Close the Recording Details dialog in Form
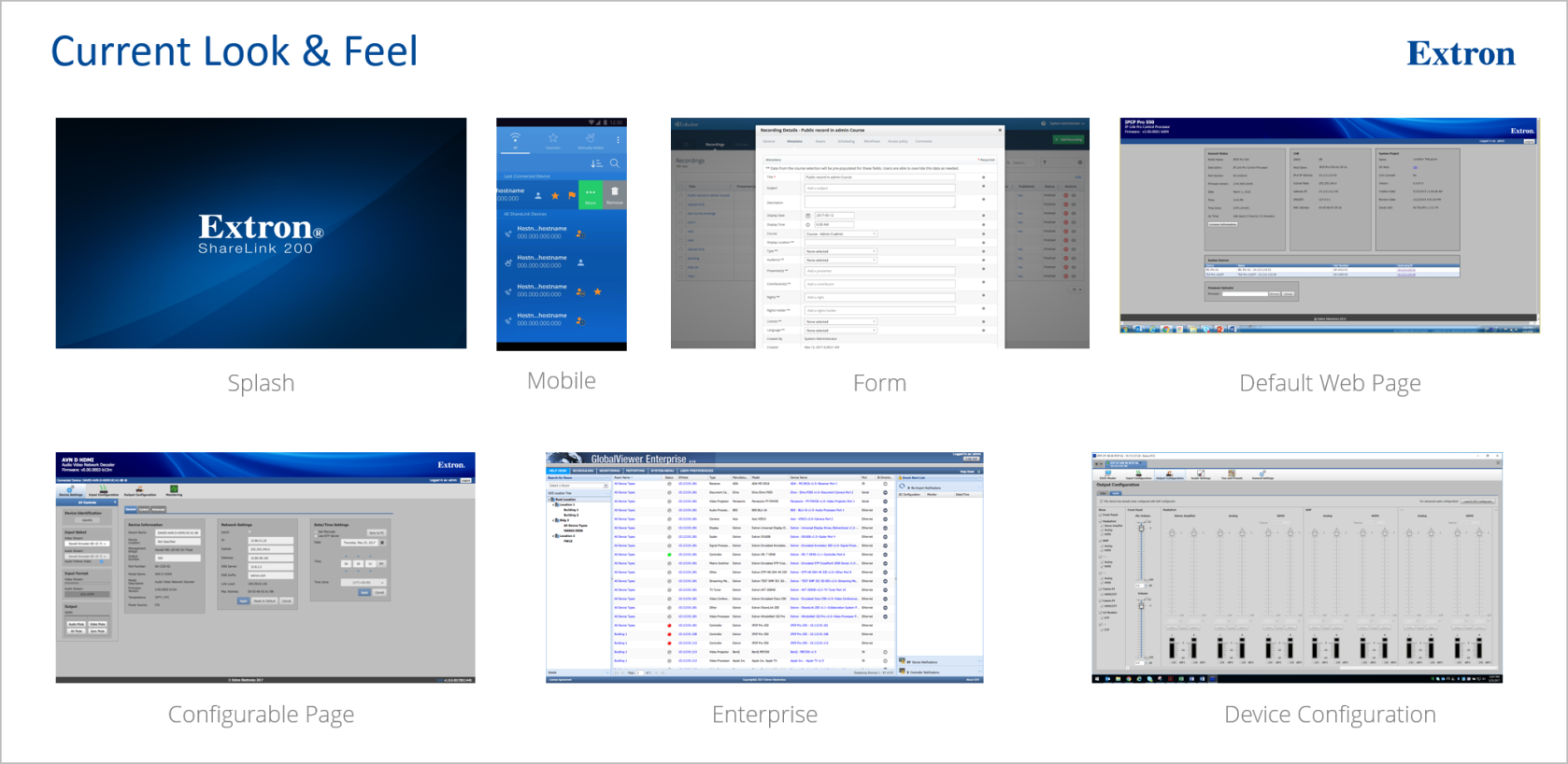The width and height of the screenshot is (1568, 764). [x=1000, y=130]
